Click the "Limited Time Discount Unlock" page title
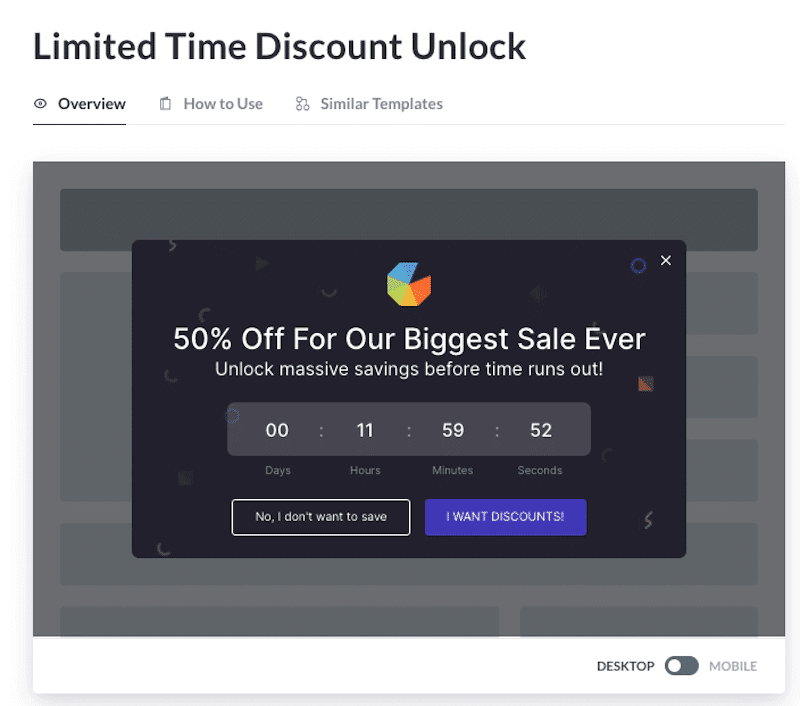The height and width of the screenshot is (706, 800). click(x=279, y=46)
